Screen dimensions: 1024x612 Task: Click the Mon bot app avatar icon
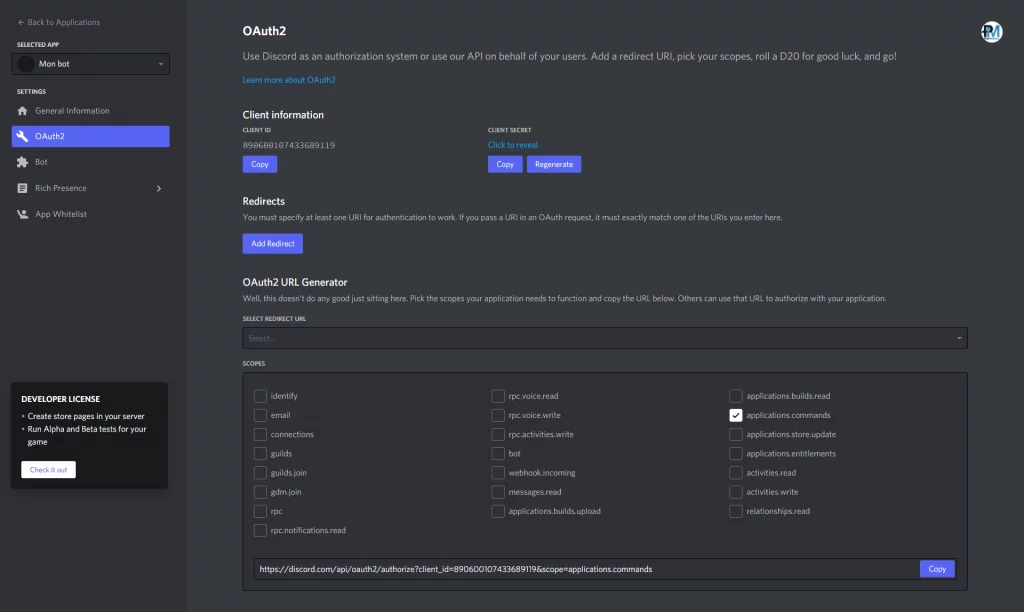27,64
